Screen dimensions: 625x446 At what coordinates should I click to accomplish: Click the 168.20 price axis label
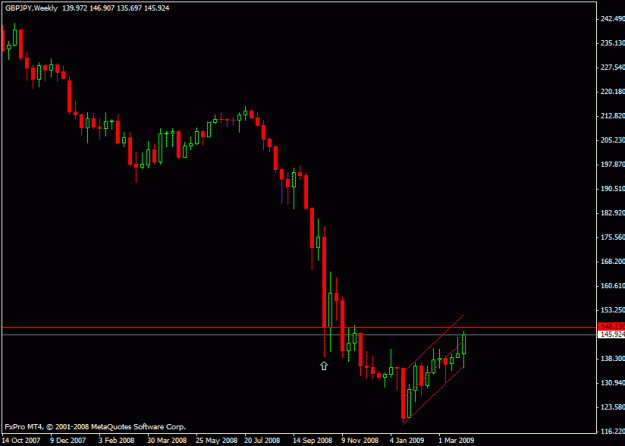tap(613, 261)
